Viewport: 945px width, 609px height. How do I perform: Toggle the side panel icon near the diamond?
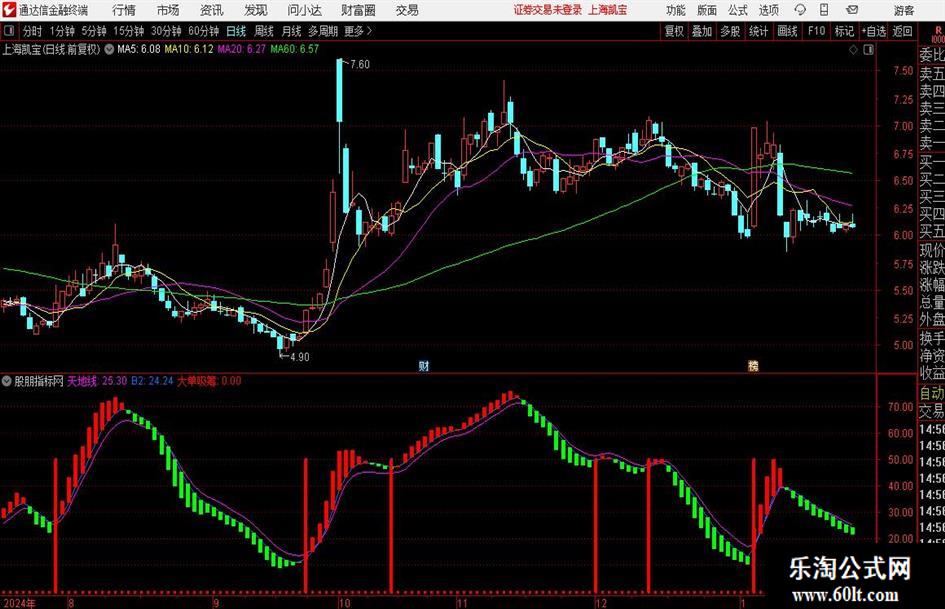(x=868, y=50)
